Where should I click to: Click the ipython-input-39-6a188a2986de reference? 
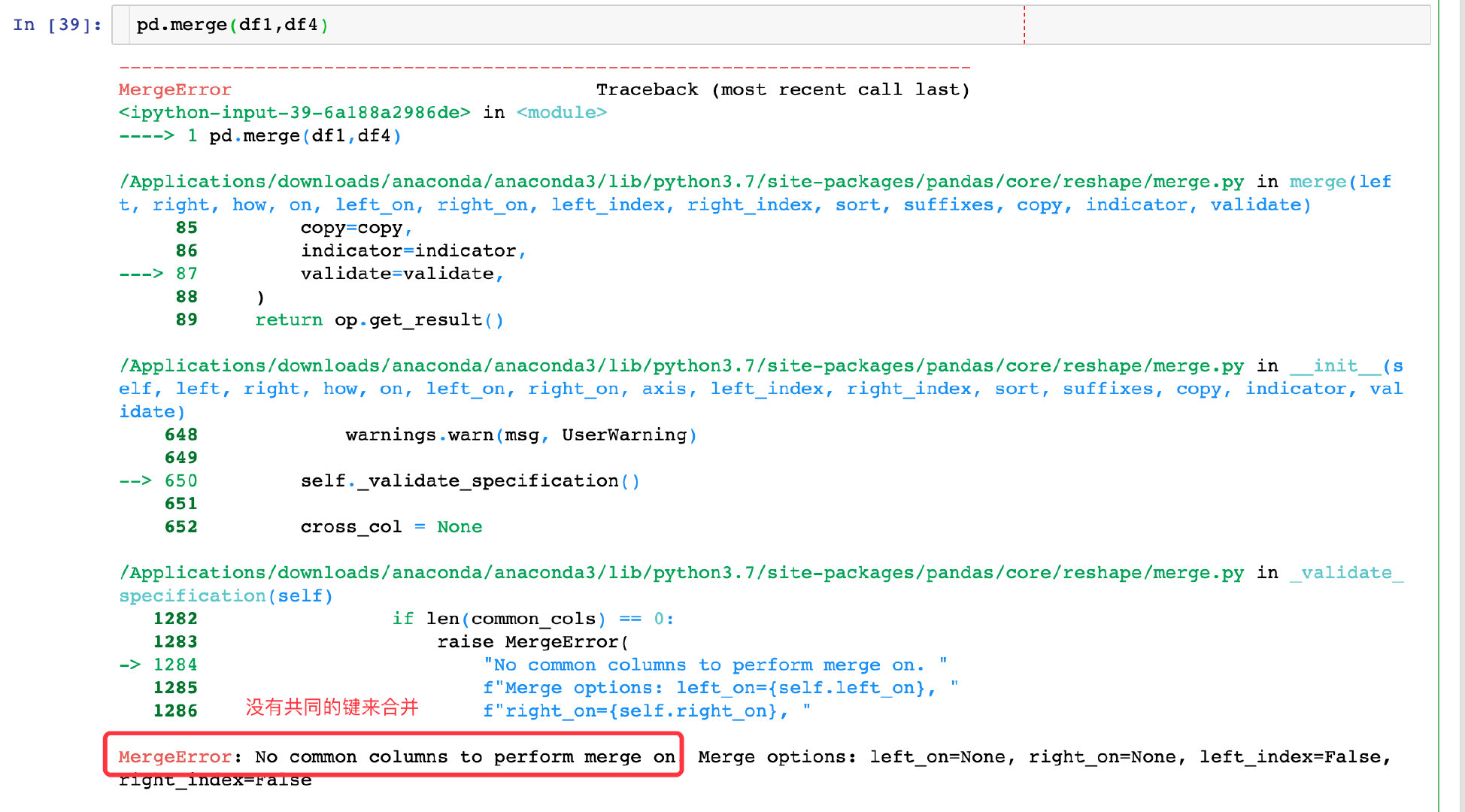294,113
